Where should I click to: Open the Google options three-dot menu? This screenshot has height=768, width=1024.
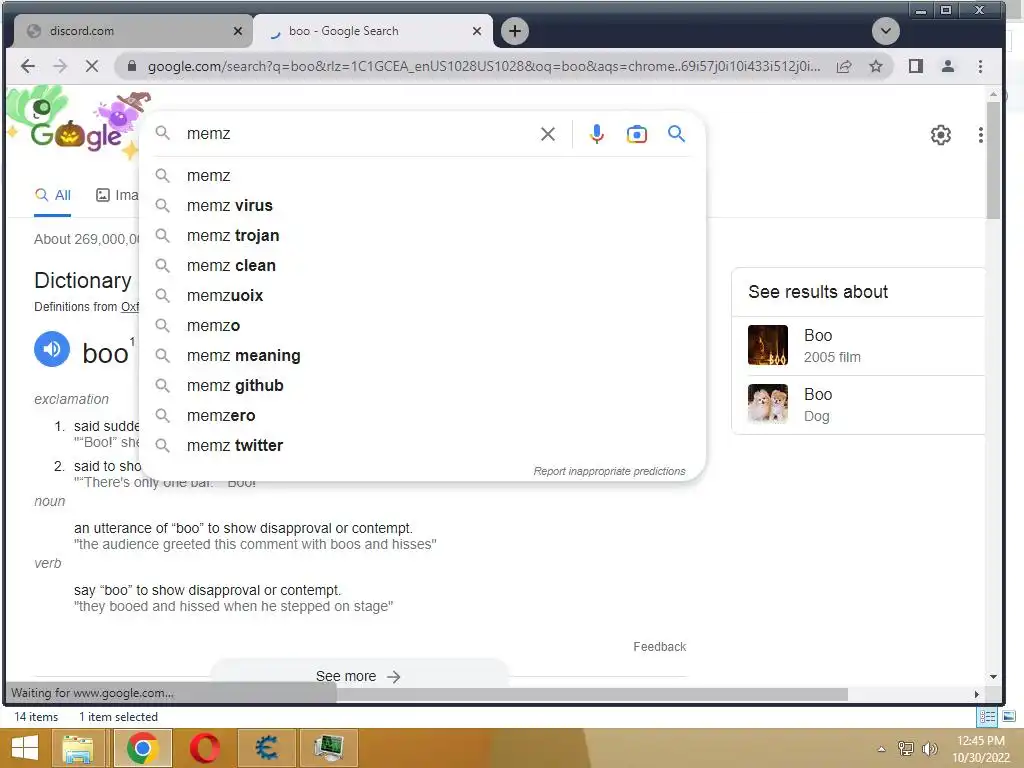click(x=980, y=135)
